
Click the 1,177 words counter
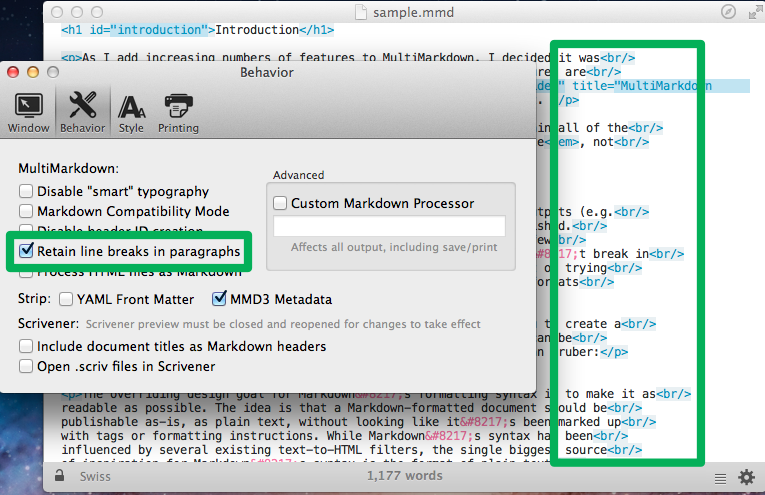click(x=404, y=475)
